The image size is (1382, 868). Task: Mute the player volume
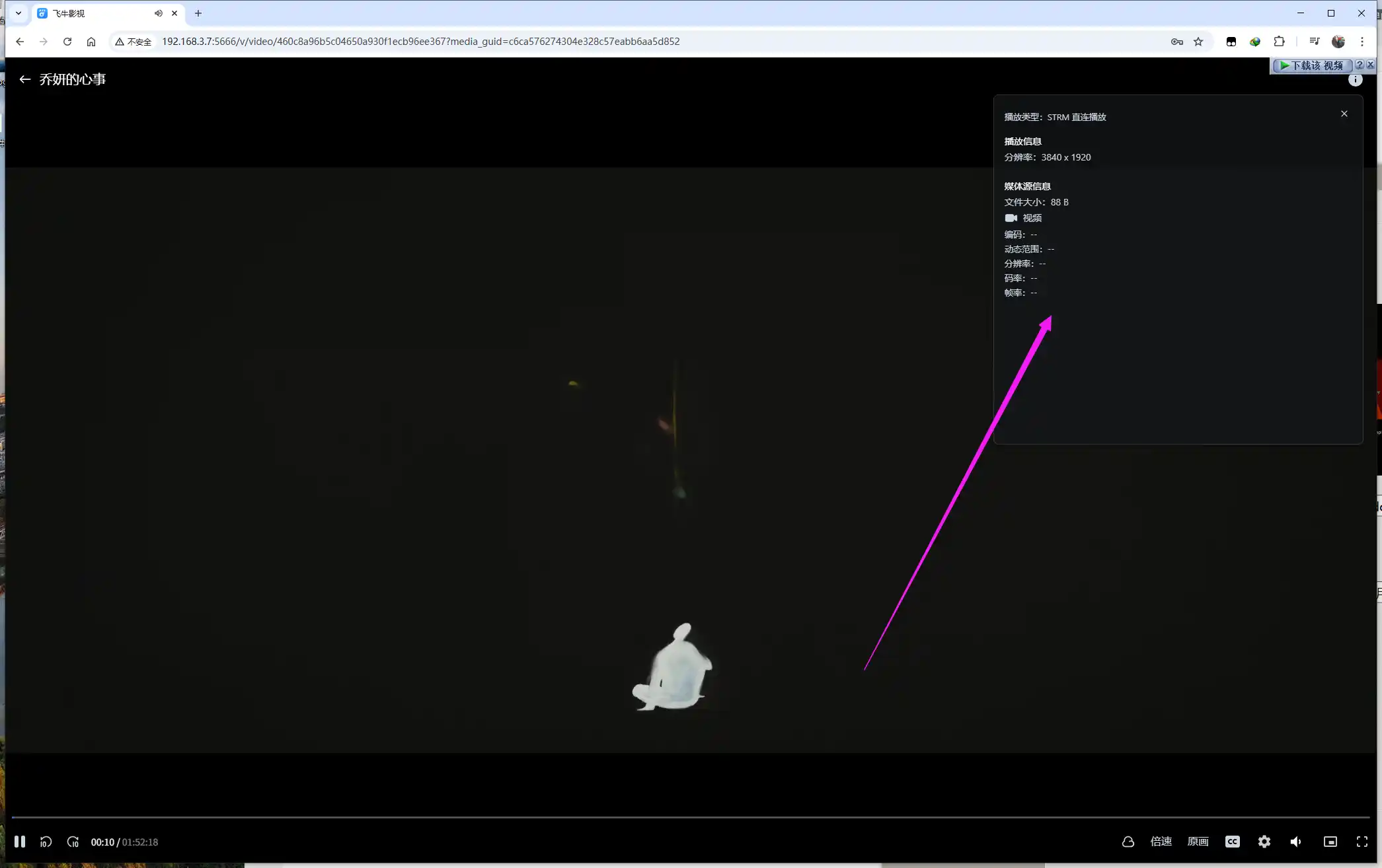coord(1295,842)
